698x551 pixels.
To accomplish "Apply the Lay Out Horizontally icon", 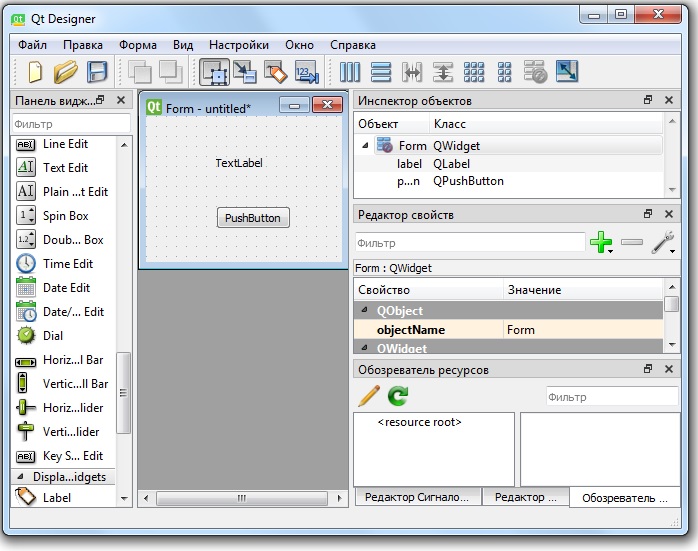I will pyautogui.click(x=349, y=72).
